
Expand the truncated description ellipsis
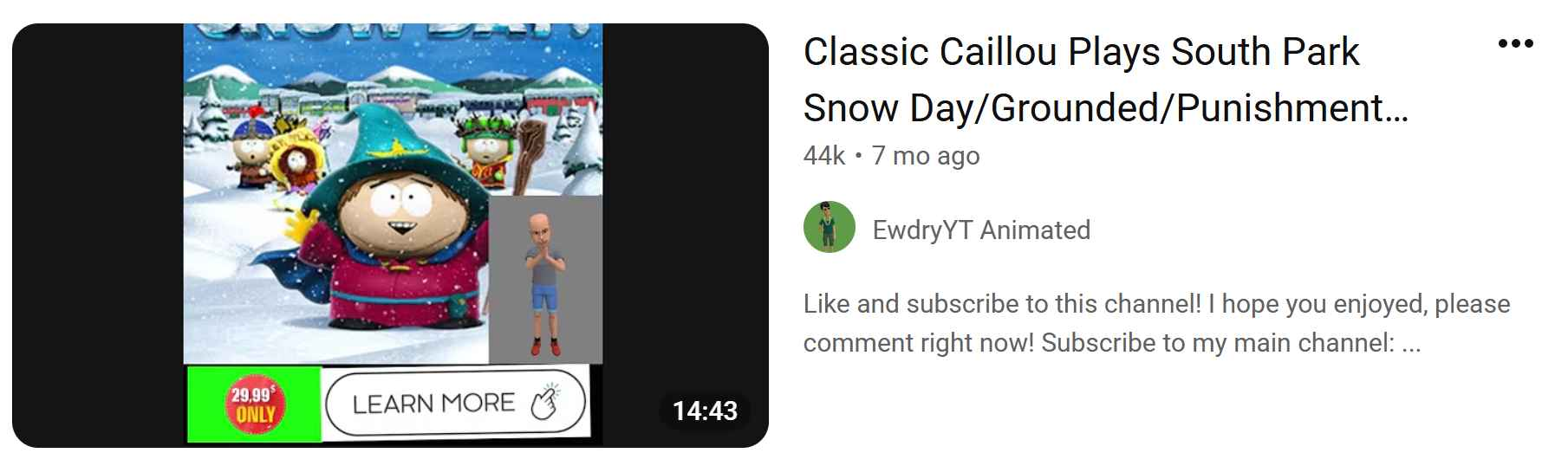[1410, 344]
